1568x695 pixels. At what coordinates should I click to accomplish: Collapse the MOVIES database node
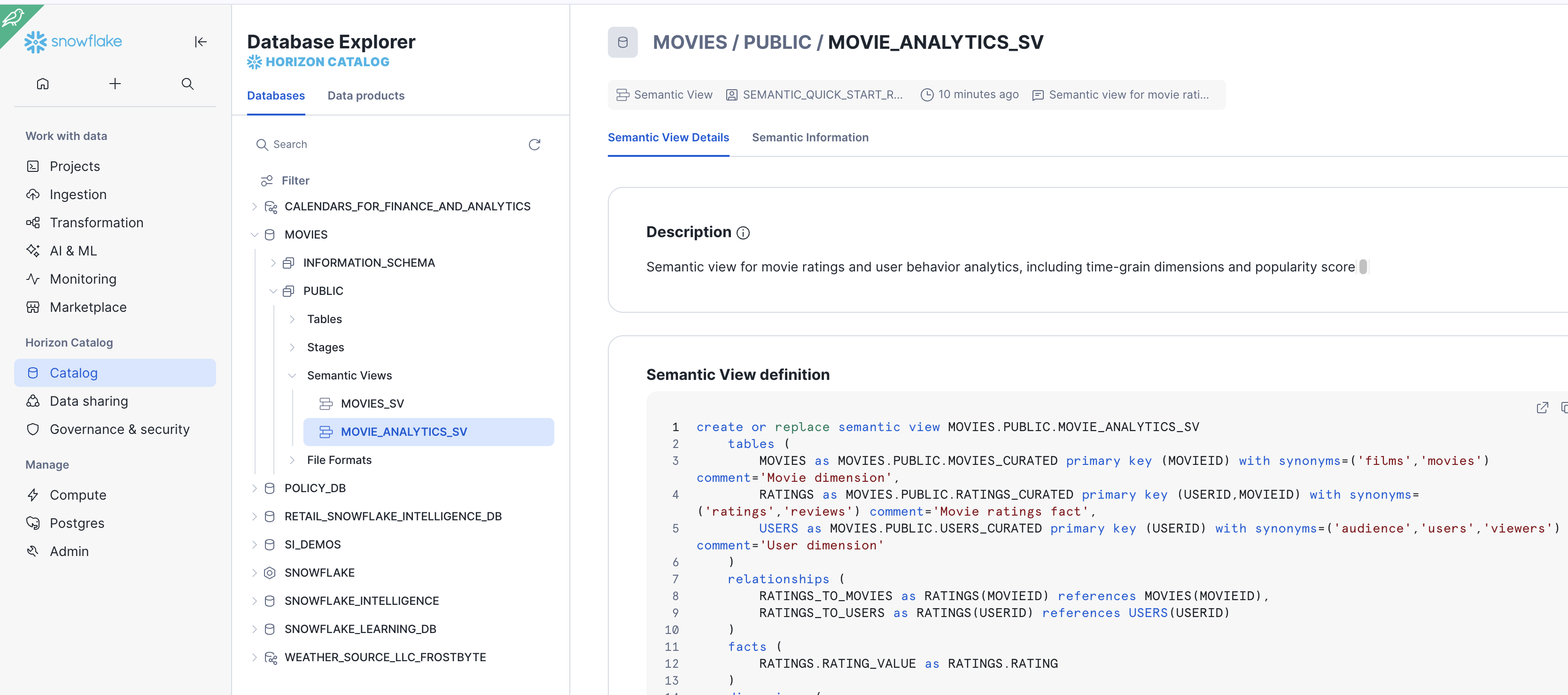click(x=255, y=234)
